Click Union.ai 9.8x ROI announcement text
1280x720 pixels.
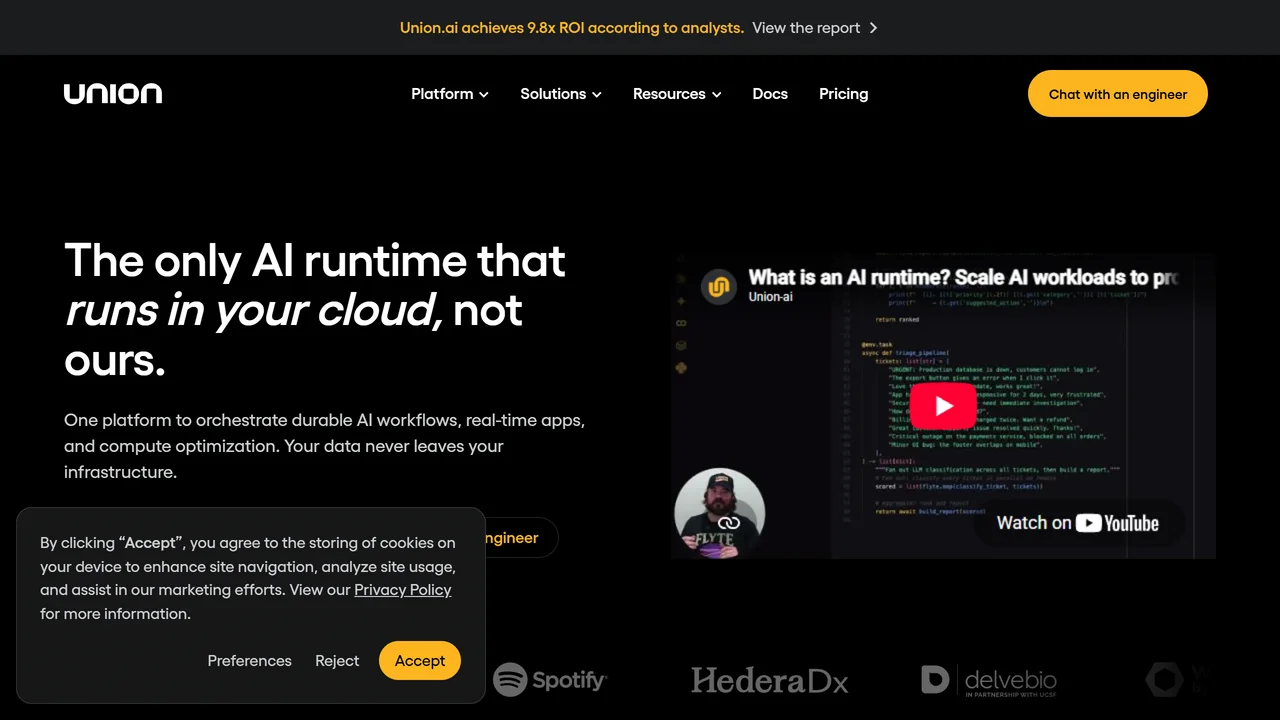point(572,28)
